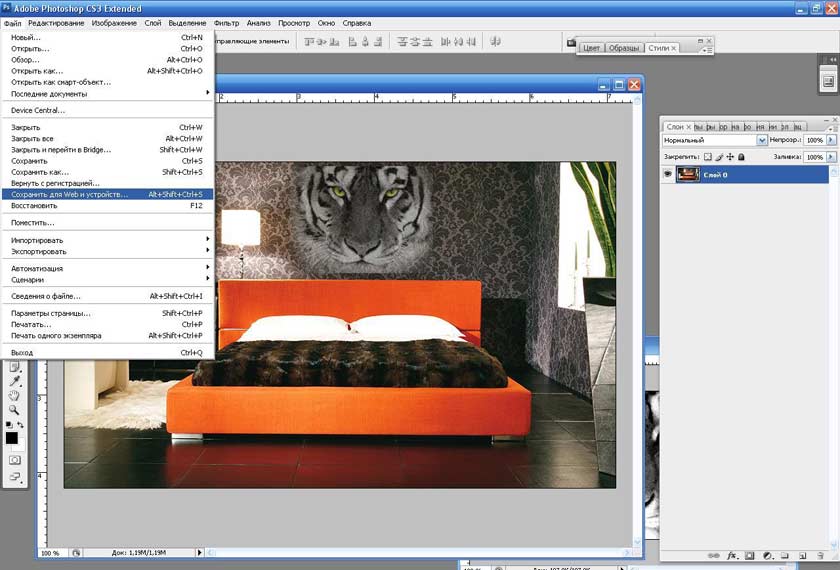Swap foreground and background colors
Screen dimensions: 840x570
[x=20, y=425]
